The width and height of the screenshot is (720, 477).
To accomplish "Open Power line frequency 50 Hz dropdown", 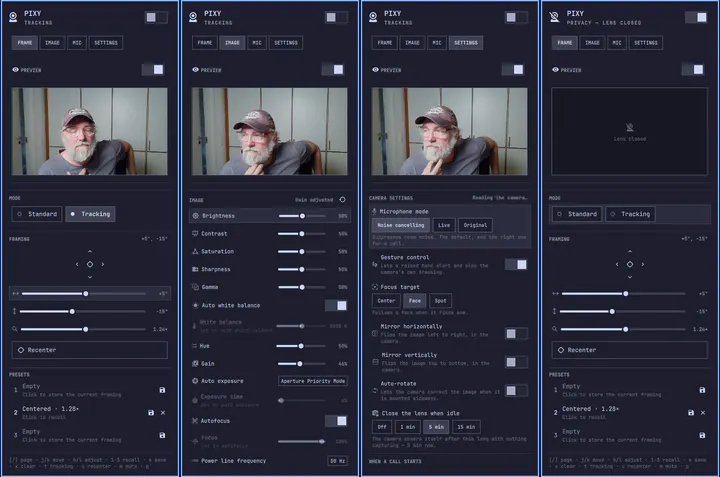I will point(338,461).
